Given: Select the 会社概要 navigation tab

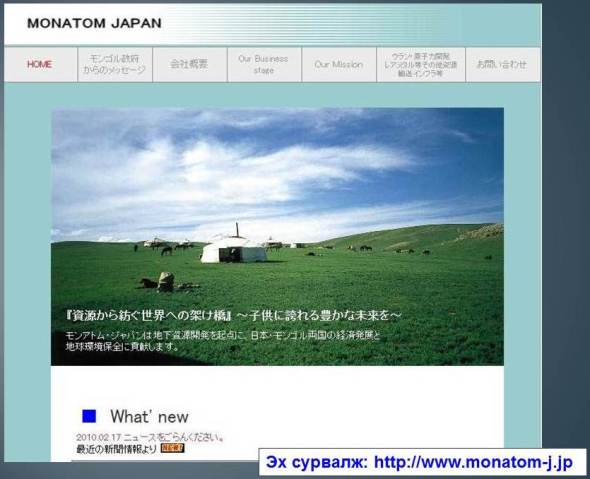Looking at the screenshot, I should [x=189, y=64].
